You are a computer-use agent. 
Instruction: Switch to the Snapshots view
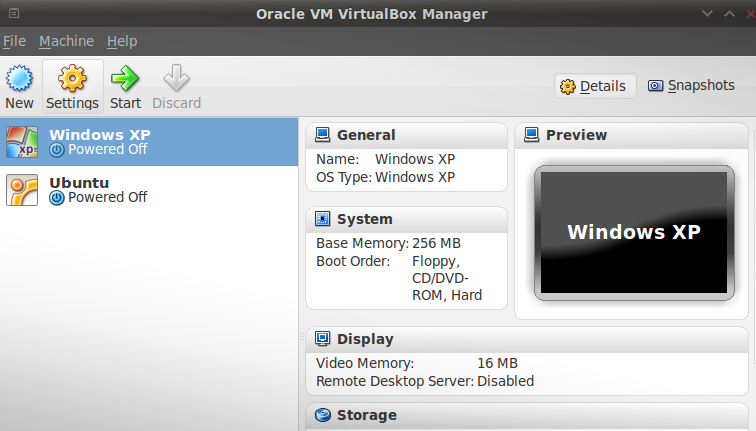(x=691, y=85)
